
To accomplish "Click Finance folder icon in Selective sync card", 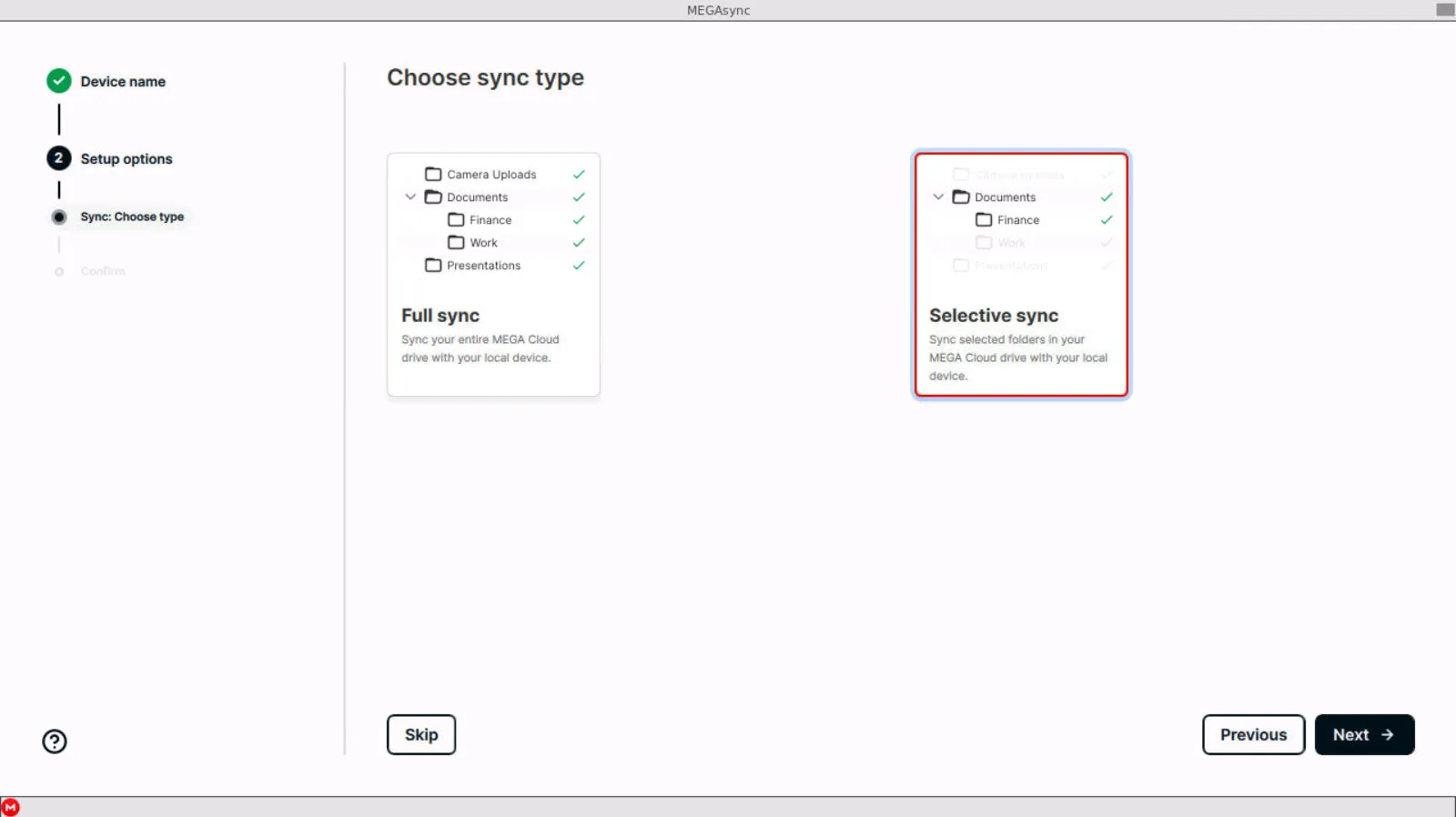I will click(x=984, y=219).
